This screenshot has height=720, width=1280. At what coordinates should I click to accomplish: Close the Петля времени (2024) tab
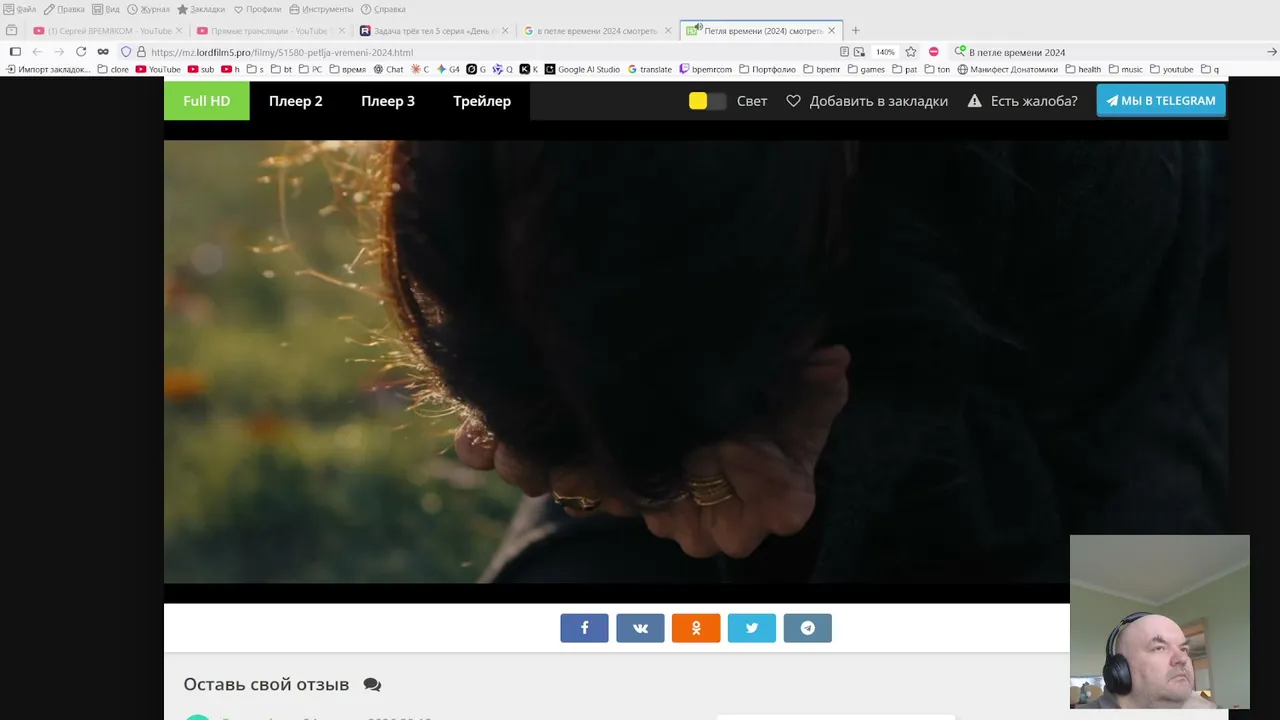(x=831, y=31)
